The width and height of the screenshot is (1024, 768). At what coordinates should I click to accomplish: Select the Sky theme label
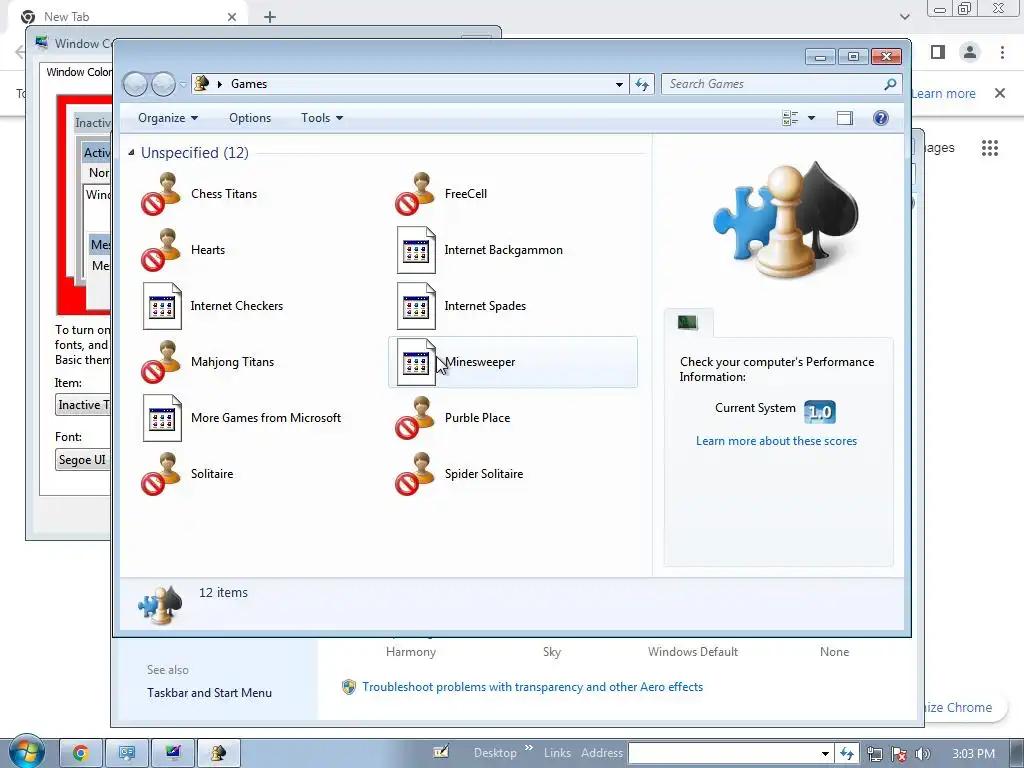click(552, 652)
